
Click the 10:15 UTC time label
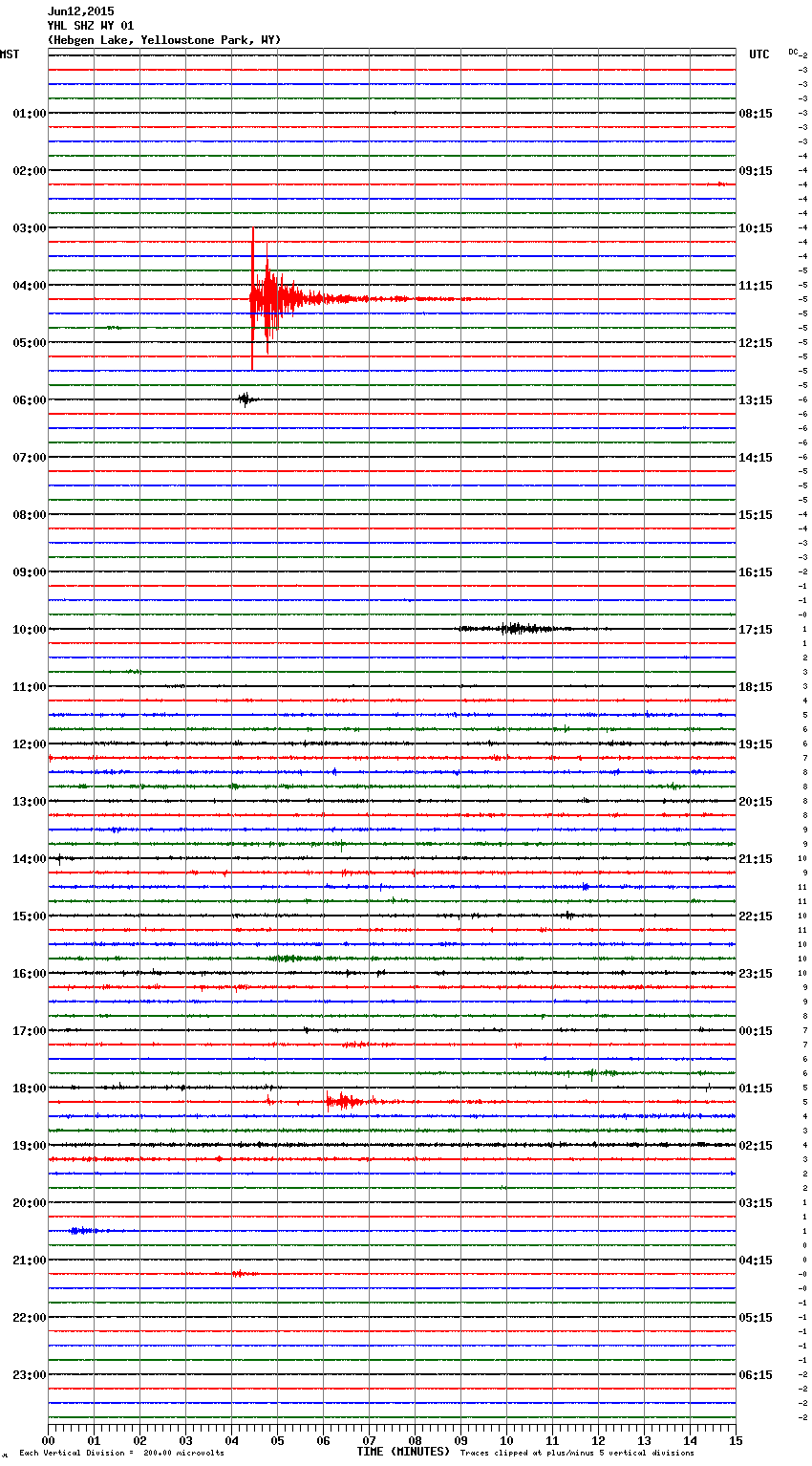756,228
